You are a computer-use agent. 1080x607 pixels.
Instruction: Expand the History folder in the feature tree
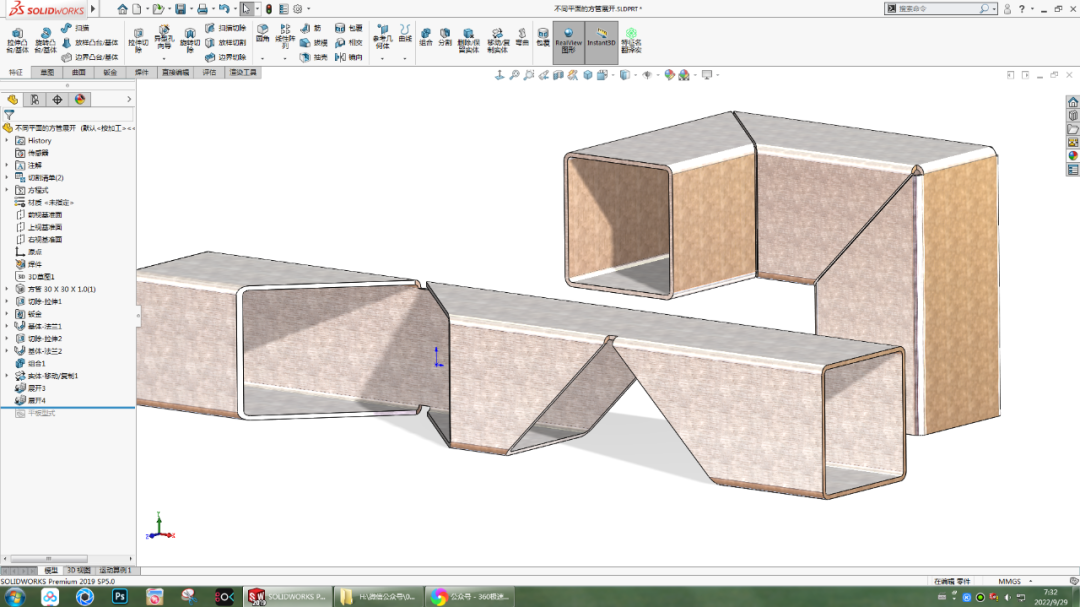[6, 141]
